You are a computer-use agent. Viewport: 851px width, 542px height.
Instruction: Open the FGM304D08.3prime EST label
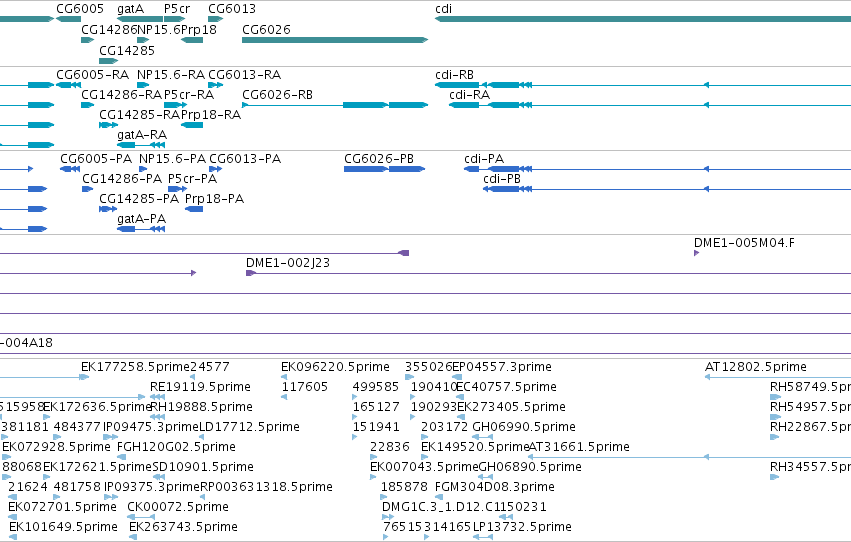495,487
